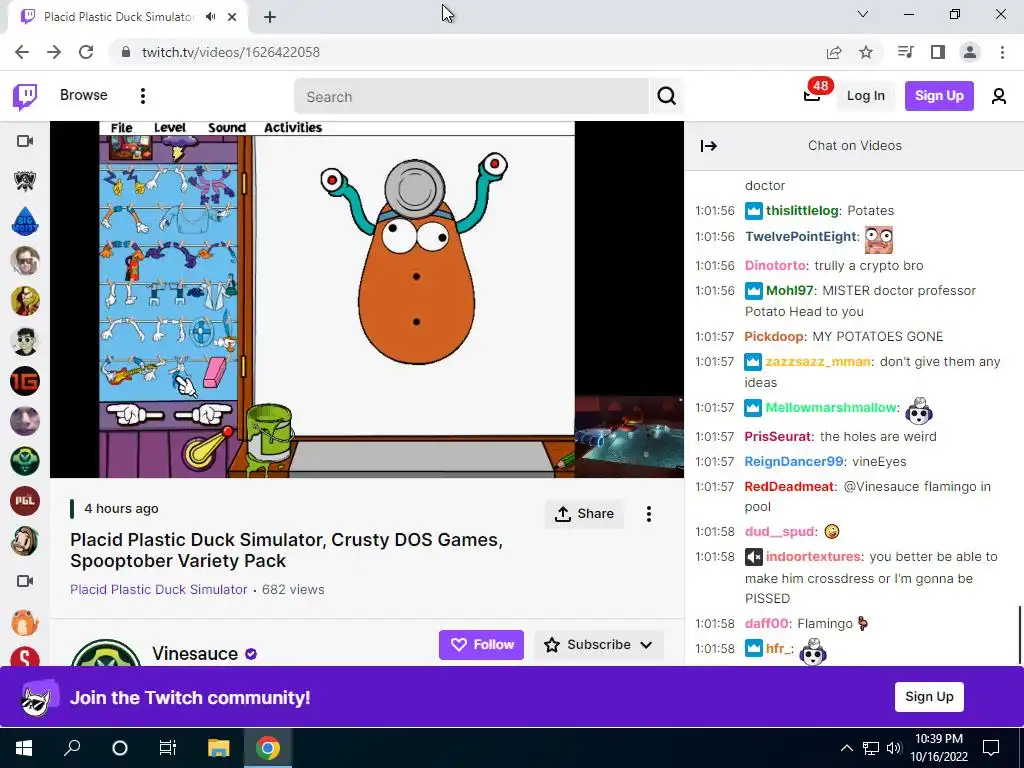Click the verified badge next to Vinesauce

251,654
